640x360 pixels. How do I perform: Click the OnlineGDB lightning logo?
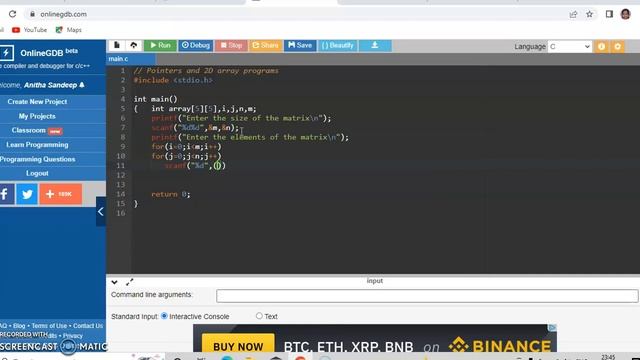pyautogui.click(x=7, y=53)
